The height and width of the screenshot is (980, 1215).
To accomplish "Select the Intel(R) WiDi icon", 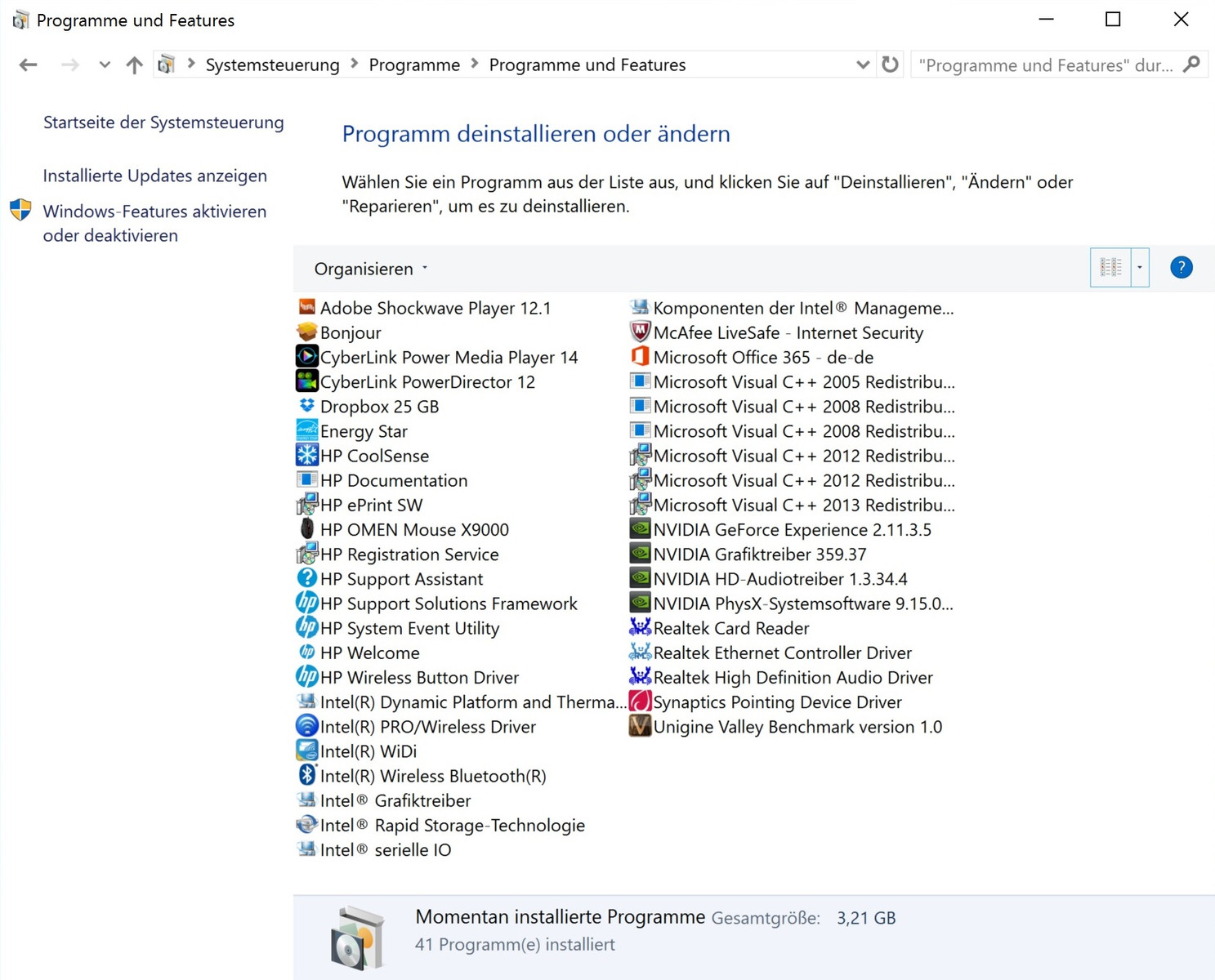I will coord(306,751).
